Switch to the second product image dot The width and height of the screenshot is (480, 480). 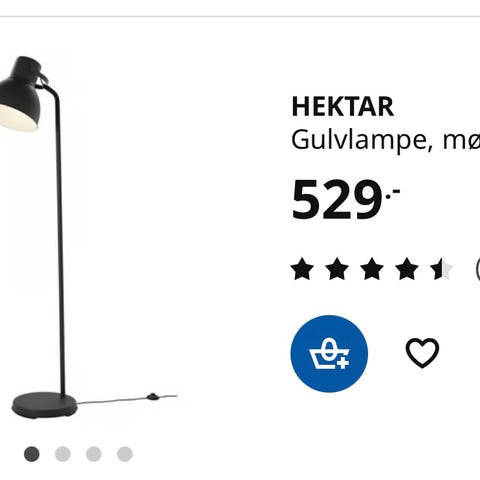(63, 454)
